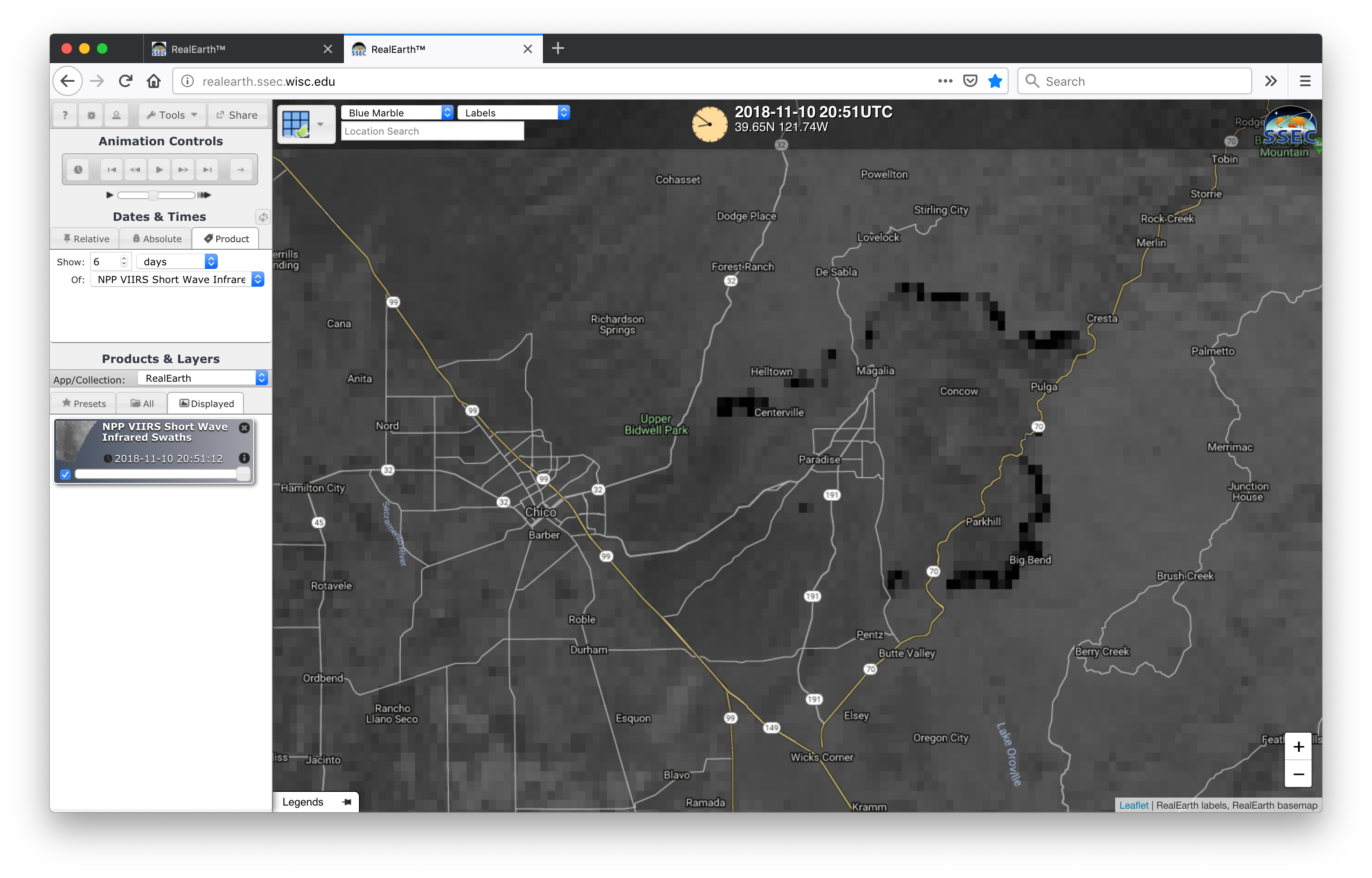The height and width of the screenshot is (878, 1372).
Task: Click the refresh Dates & Times button
Action: 263,217
